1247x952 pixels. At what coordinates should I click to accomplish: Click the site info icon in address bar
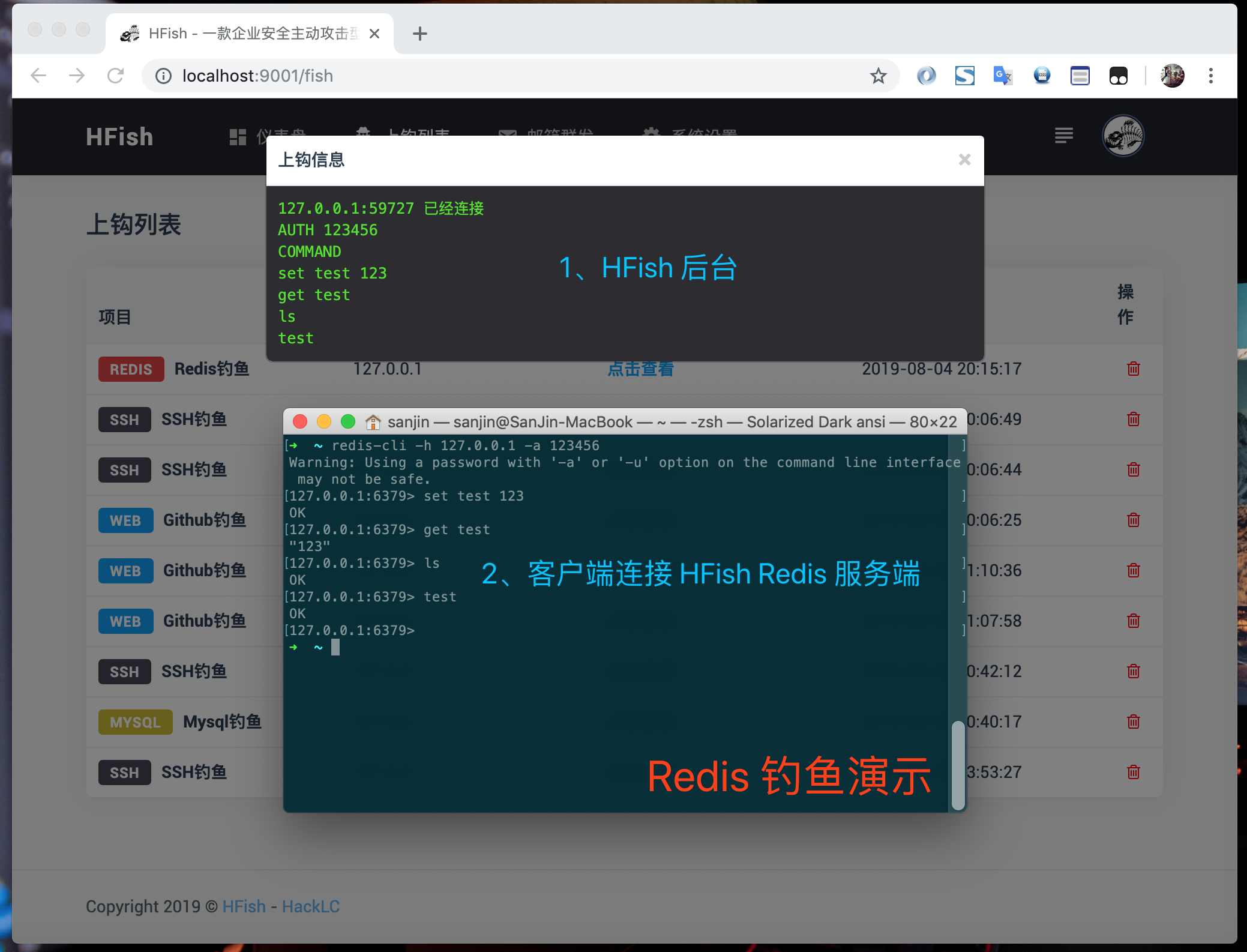[163, 76]
